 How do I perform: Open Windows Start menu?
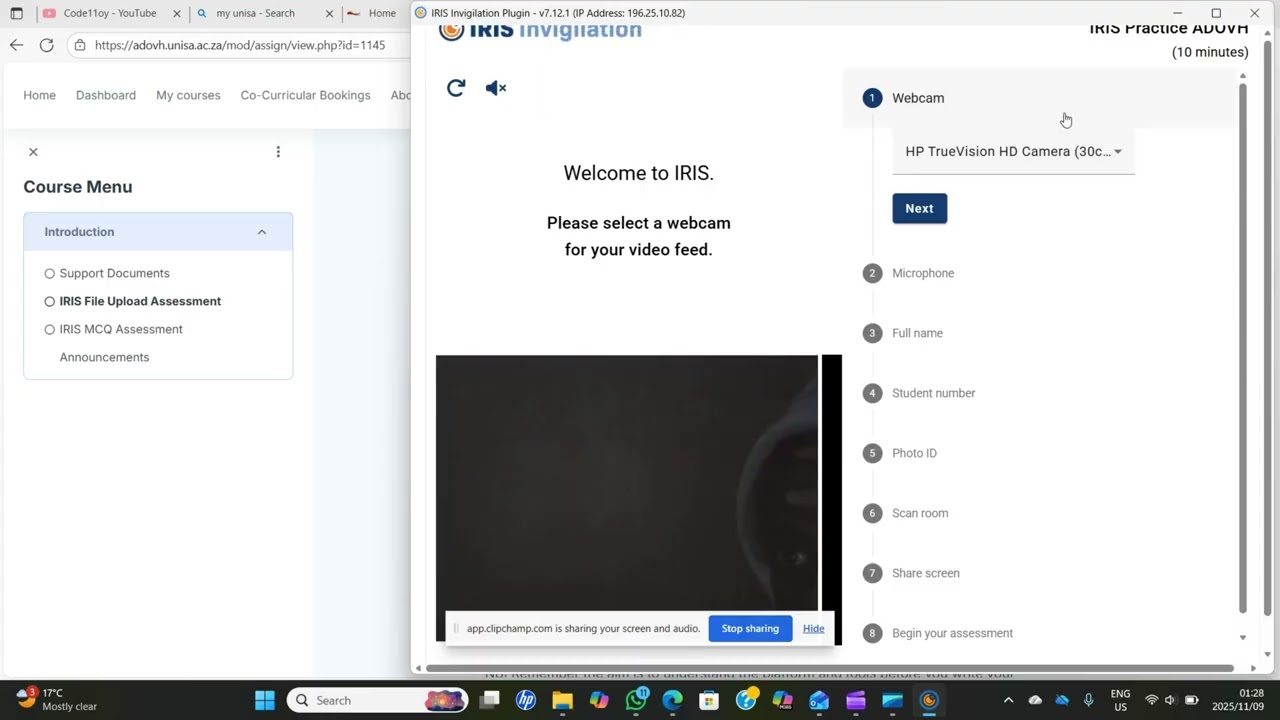pos(265,700)
